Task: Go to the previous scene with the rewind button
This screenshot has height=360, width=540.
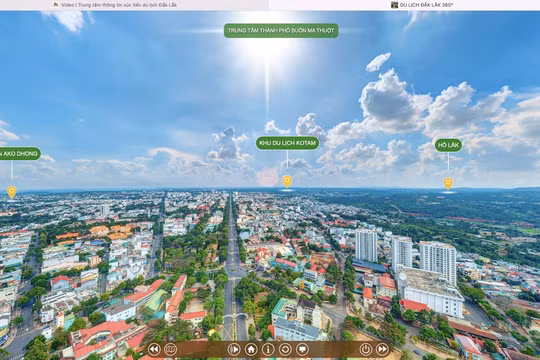Action: pyautogui.click(x=154, y=349)
